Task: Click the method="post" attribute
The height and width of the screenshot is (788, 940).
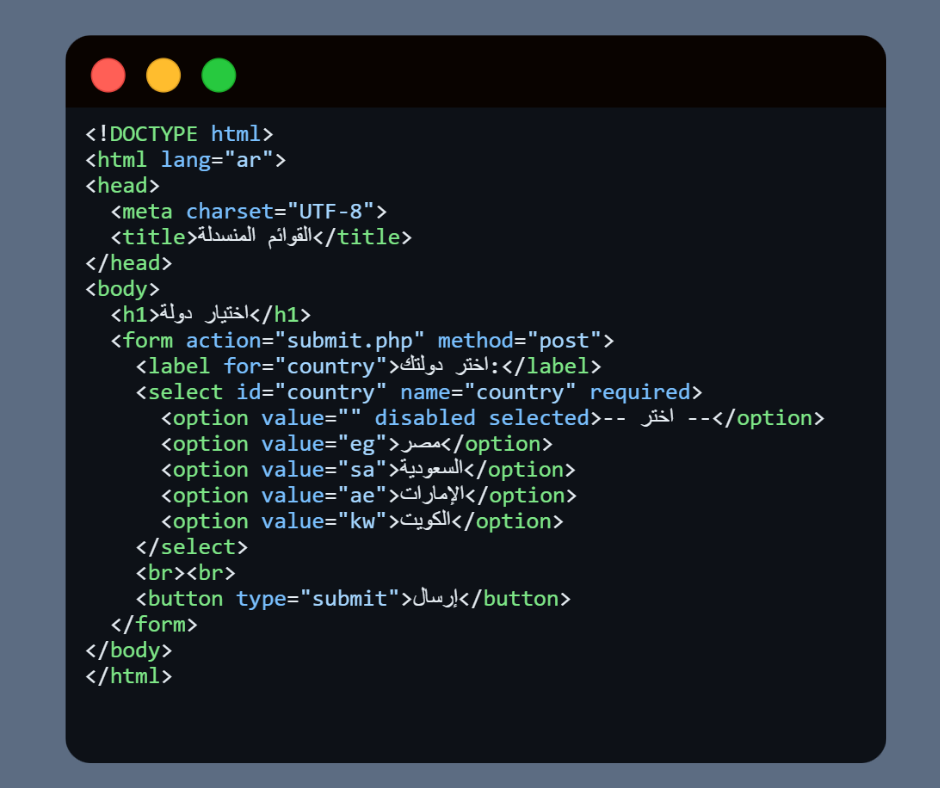Action: 520,341
